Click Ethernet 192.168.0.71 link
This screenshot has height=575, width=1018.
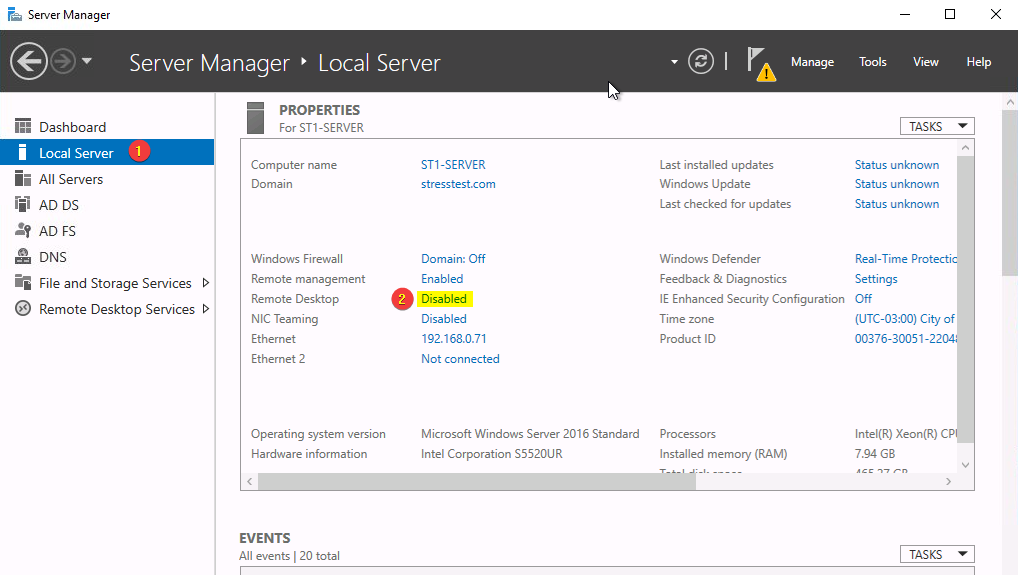click(453, 338)
